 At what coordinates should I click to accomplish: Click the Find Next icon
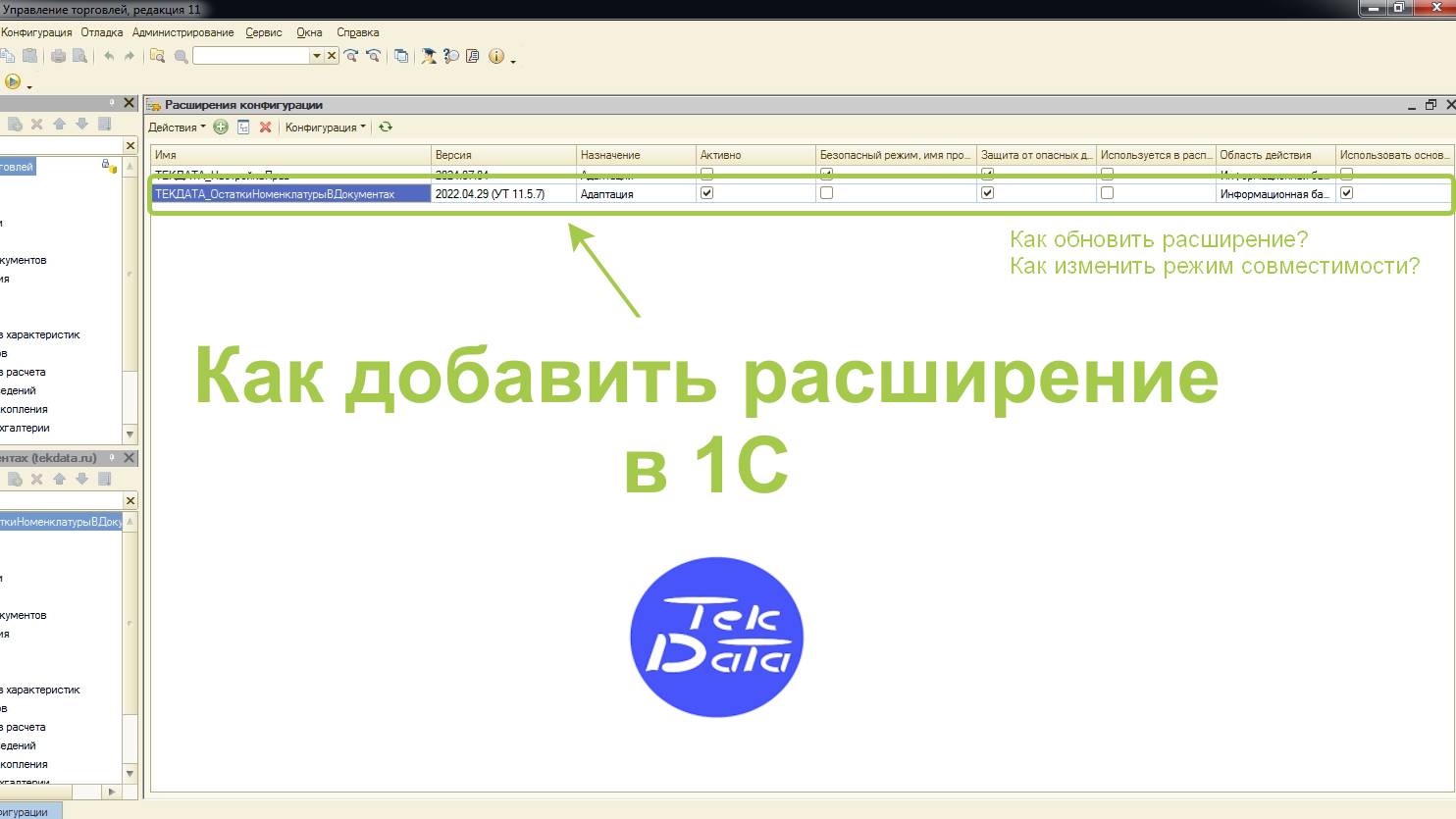[351, 56]
